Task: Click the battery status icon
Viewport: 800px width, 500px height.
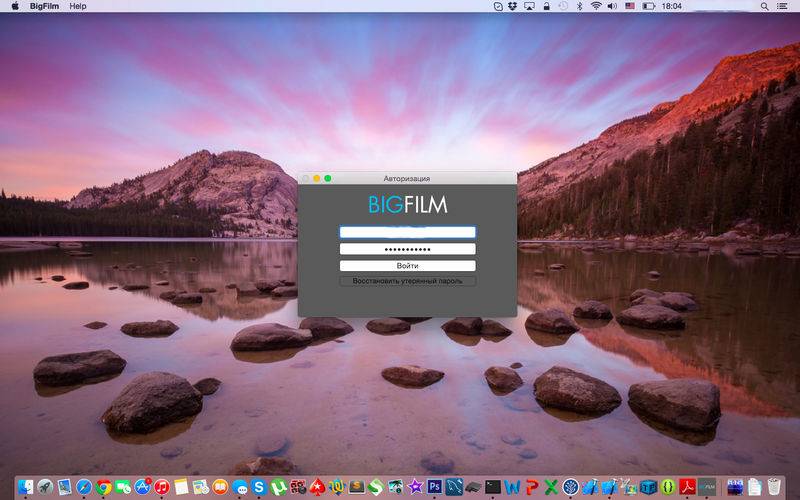Action: point(648,6)
